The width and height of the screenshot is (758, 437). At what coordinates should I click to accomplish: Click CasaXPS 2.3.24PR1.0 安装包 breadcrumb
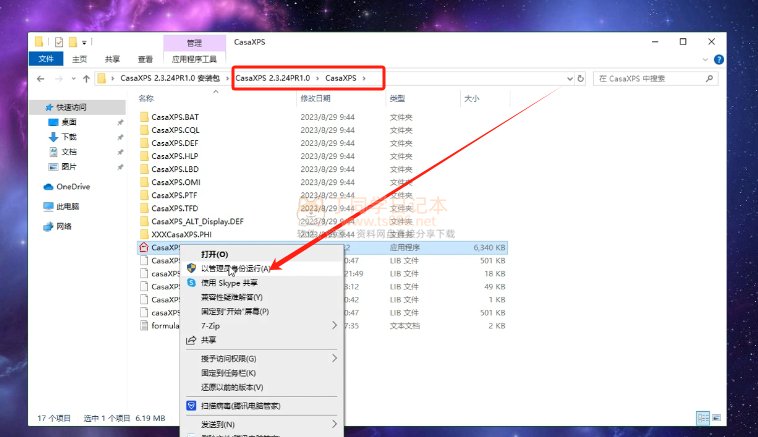(170, 78)
